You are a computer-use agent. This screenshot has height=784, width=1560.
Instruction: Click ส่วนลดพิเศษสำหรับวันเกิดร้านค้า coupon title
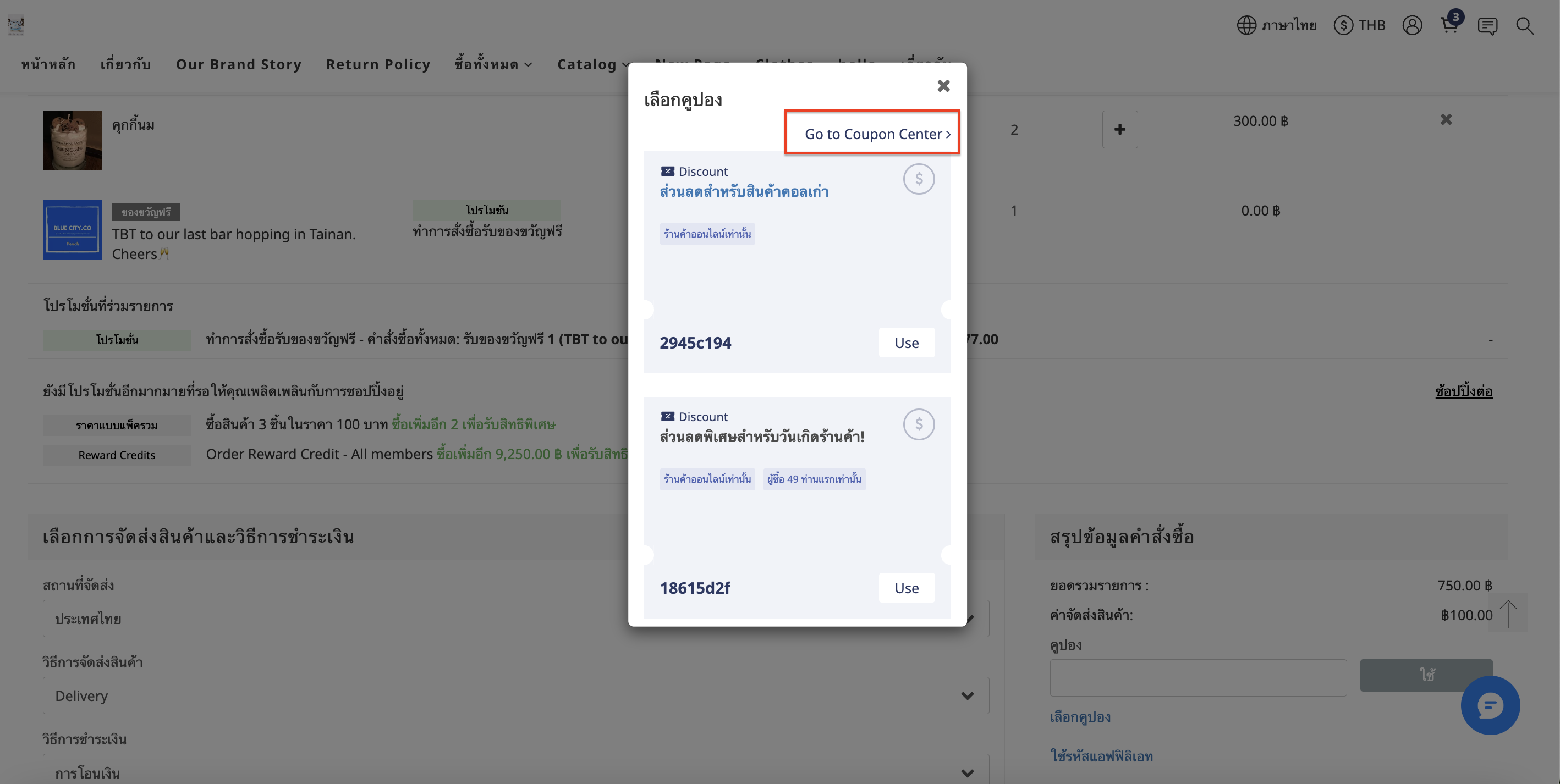(x=761, y=437)
